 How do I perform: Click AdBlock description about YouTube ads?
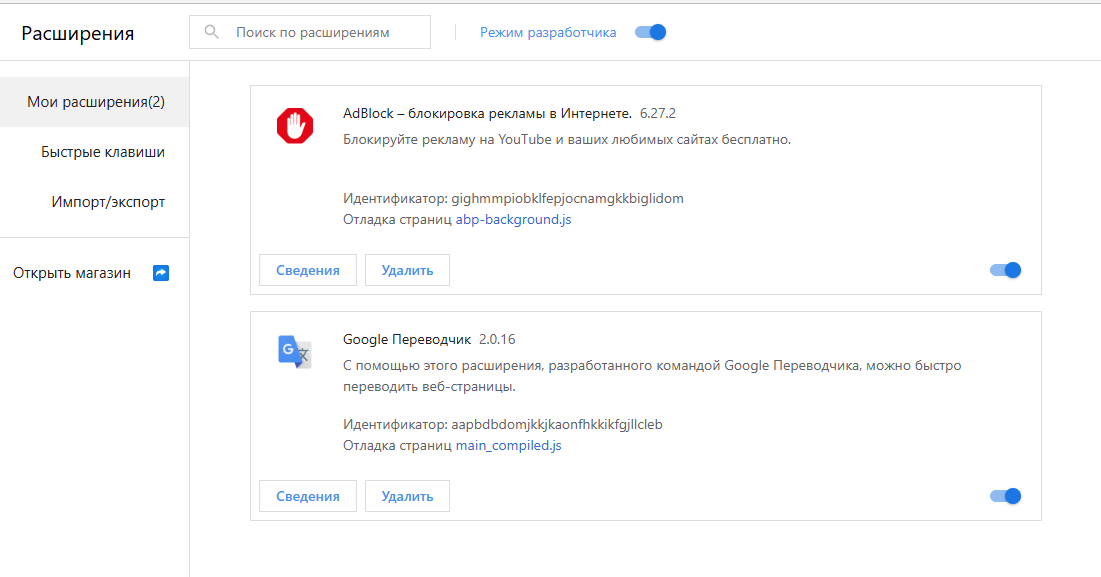point(567,140)
